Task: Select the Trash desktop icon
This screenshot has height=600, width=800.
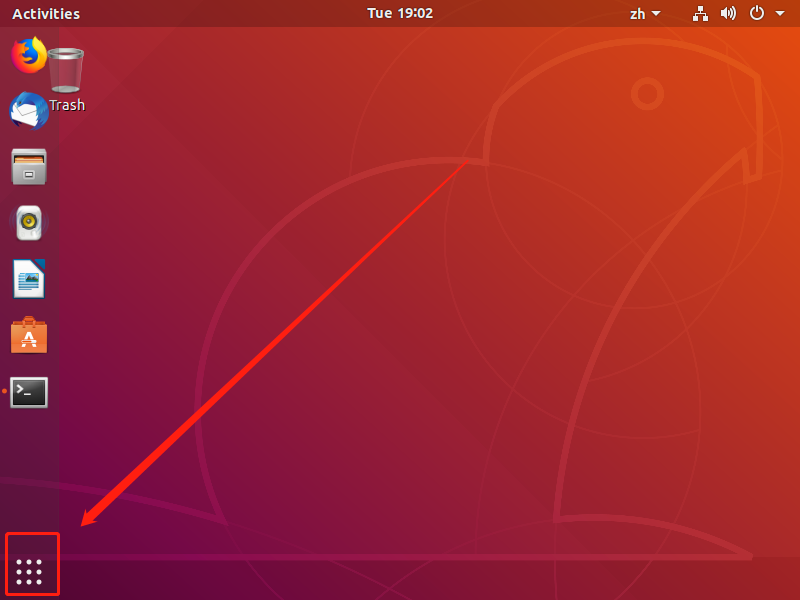Action: 66,80
